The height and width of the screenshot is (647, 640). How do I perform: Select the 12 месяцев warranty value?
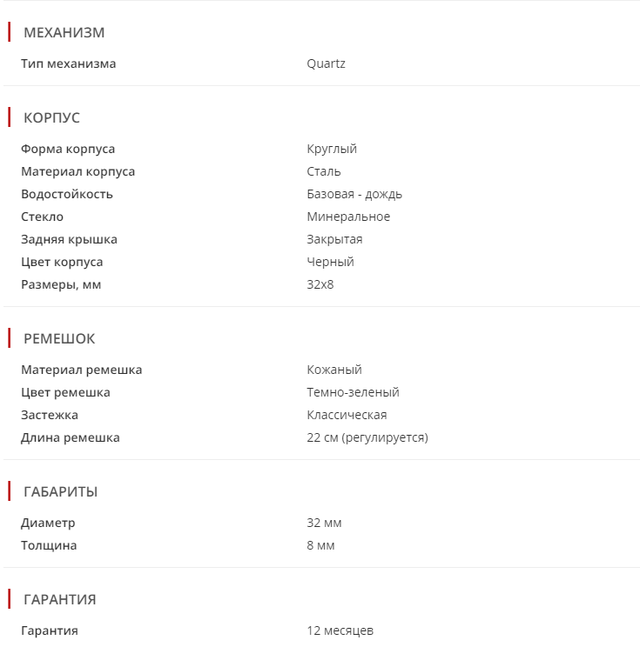[x=340, y=631]
